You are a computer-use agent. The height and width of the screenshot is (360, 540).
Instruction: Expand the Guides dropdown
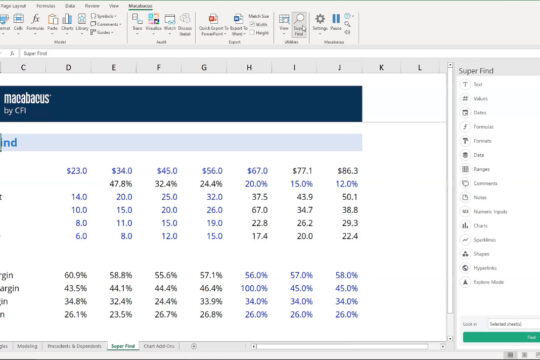[x=102, y=32]
